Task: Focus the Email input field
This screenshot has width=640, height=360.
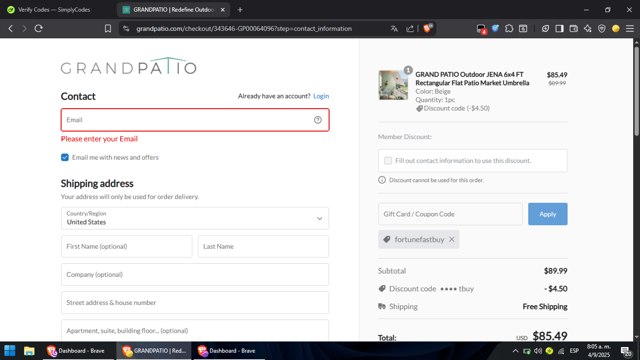Action: [x=195, y=120]
